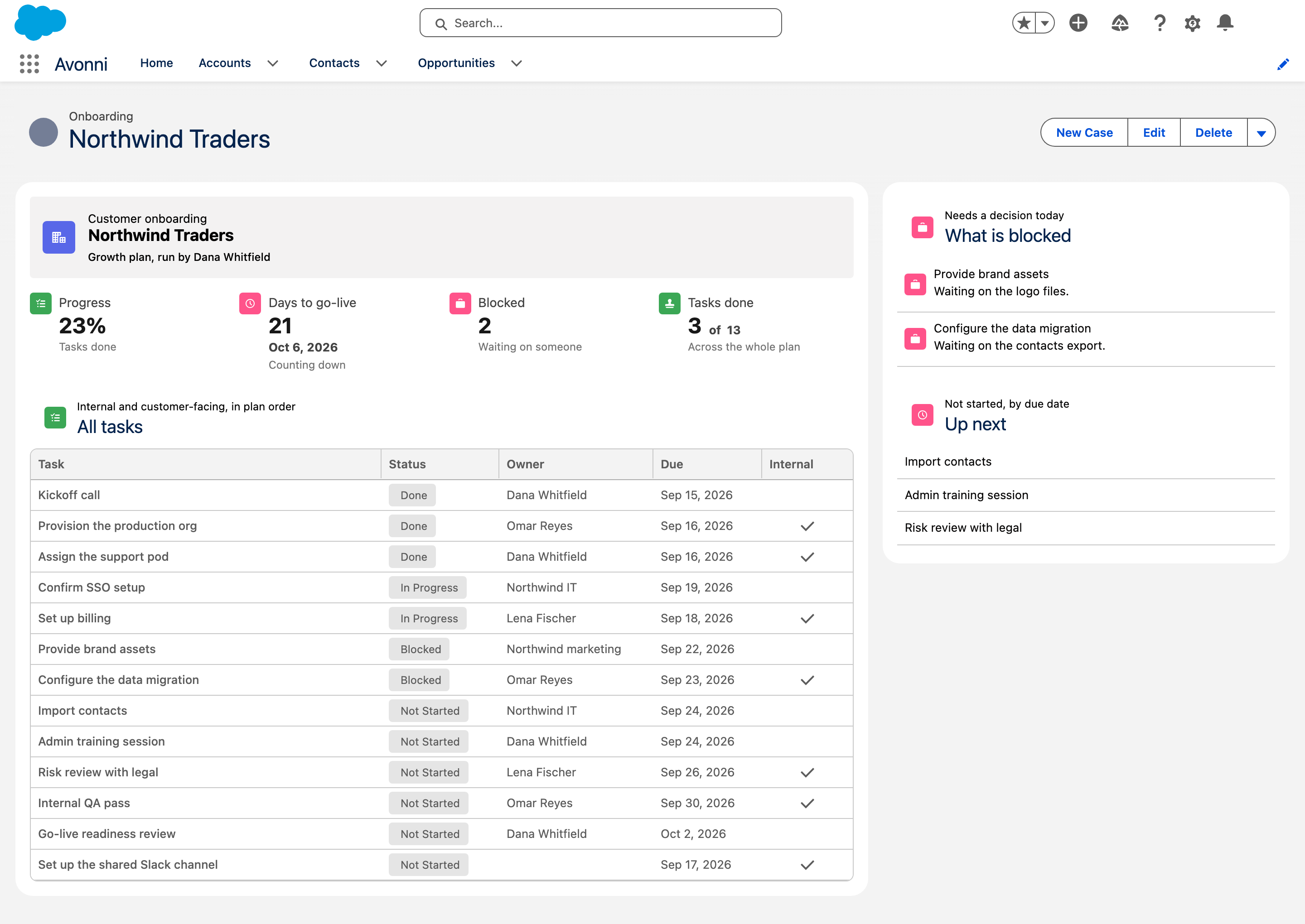Click the icon beside Configure data migration blocker

[914, 338]
